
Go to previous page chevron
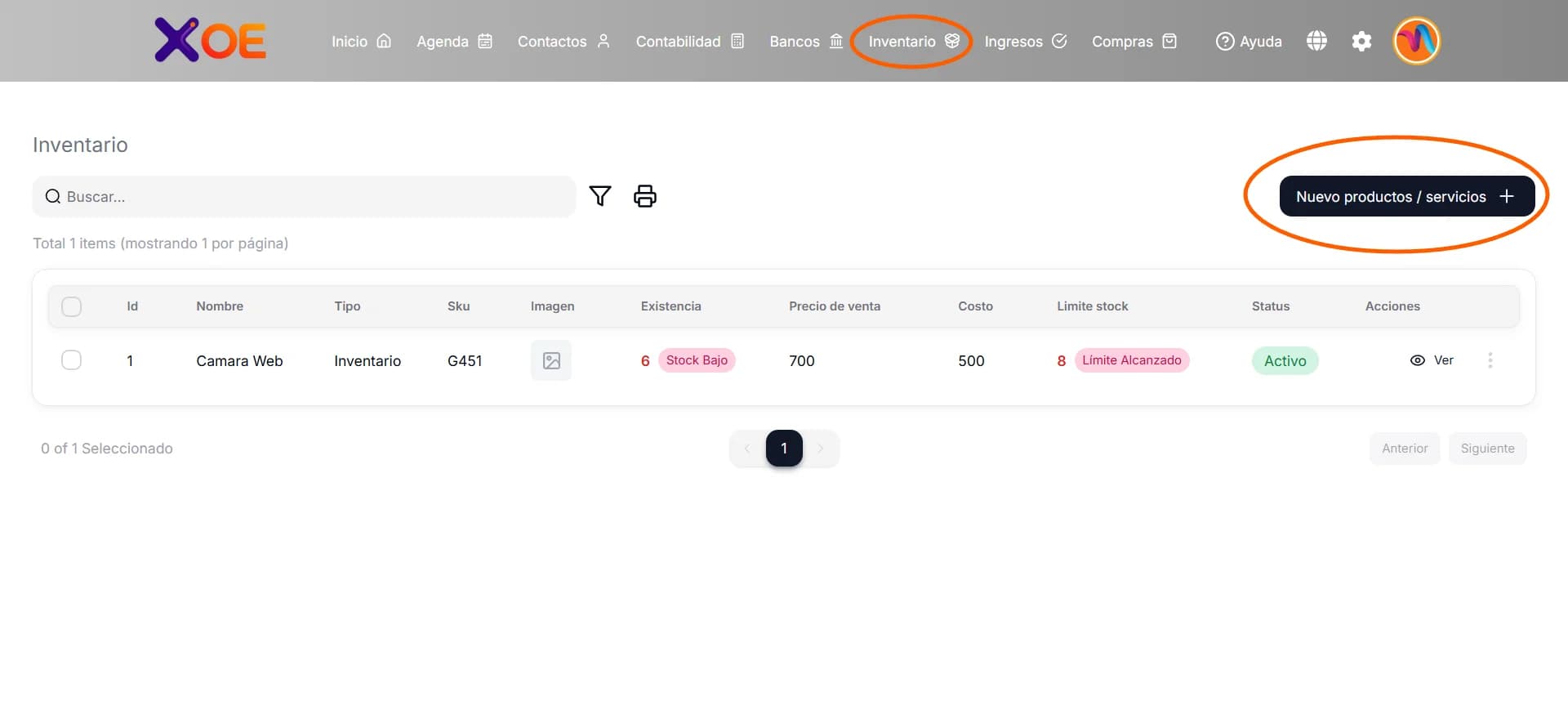746,449
